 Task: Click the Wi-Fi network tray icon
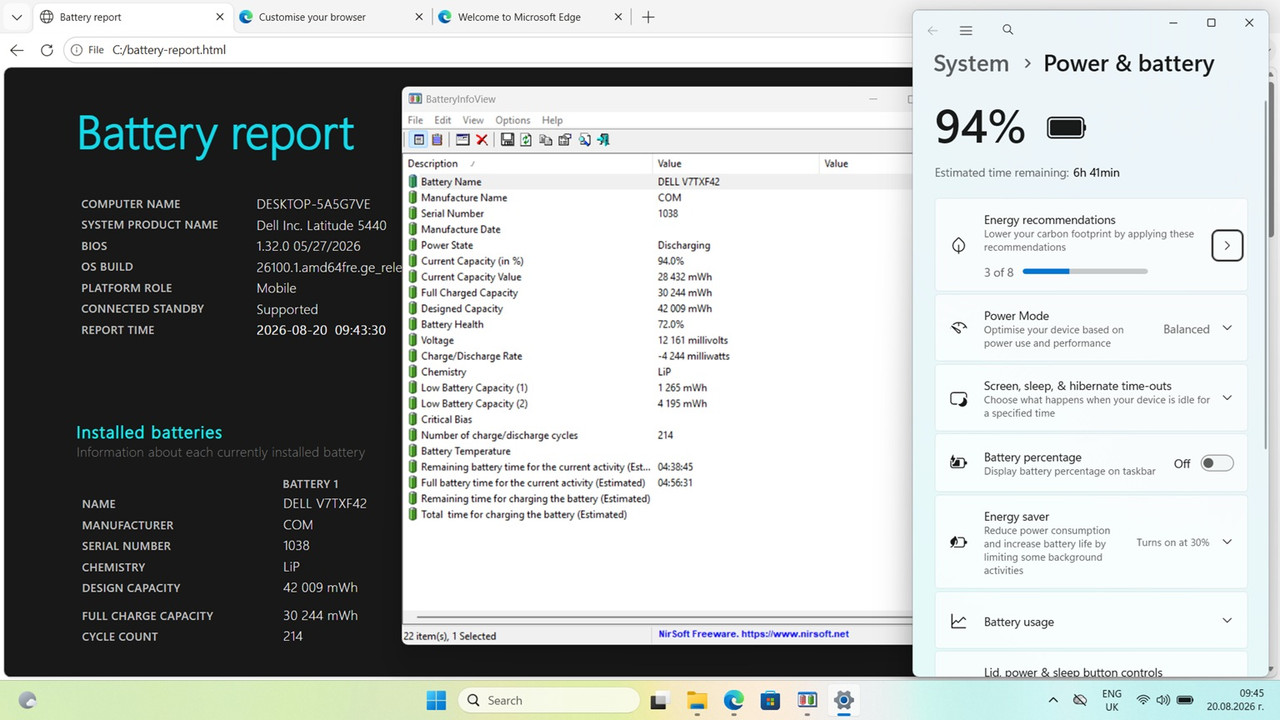click(1143, 700)
